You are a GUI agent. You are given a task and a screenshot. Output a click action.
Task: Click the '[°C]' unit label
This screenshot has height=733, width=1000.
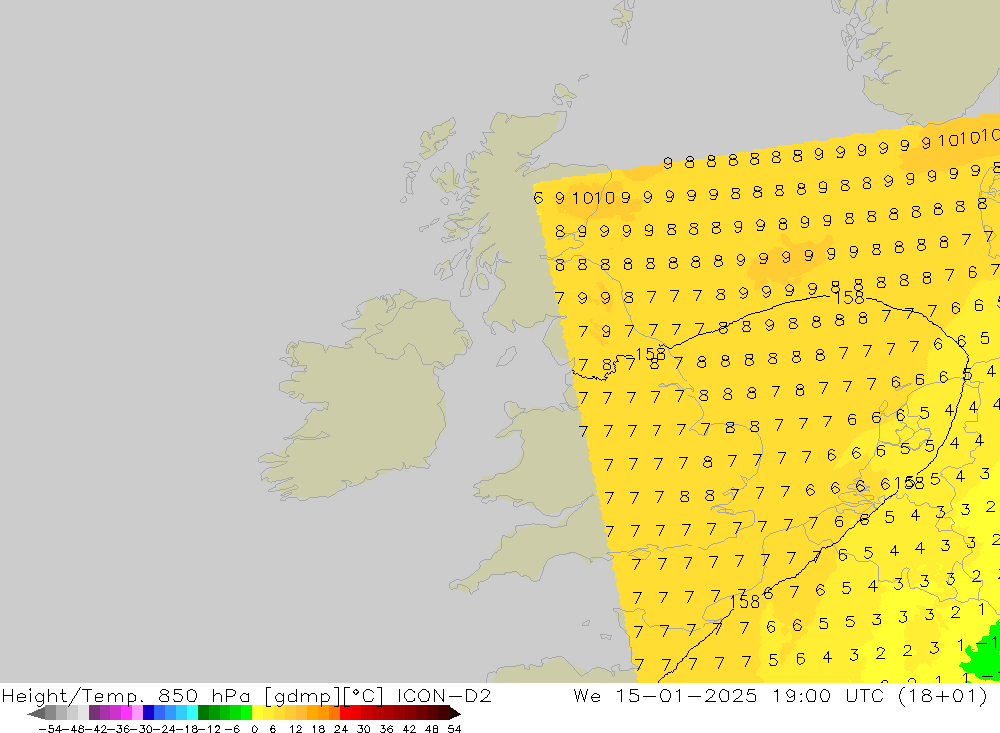tap(364, 696)
